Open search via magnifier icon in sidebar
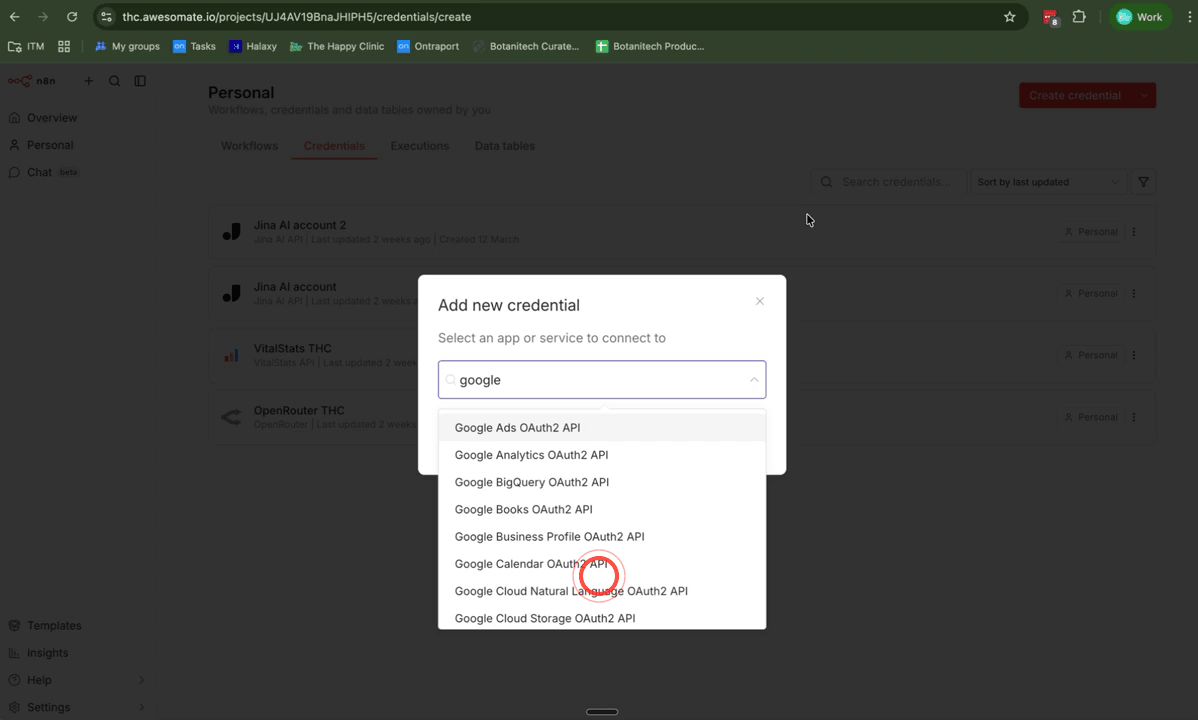 pos(114,81)
